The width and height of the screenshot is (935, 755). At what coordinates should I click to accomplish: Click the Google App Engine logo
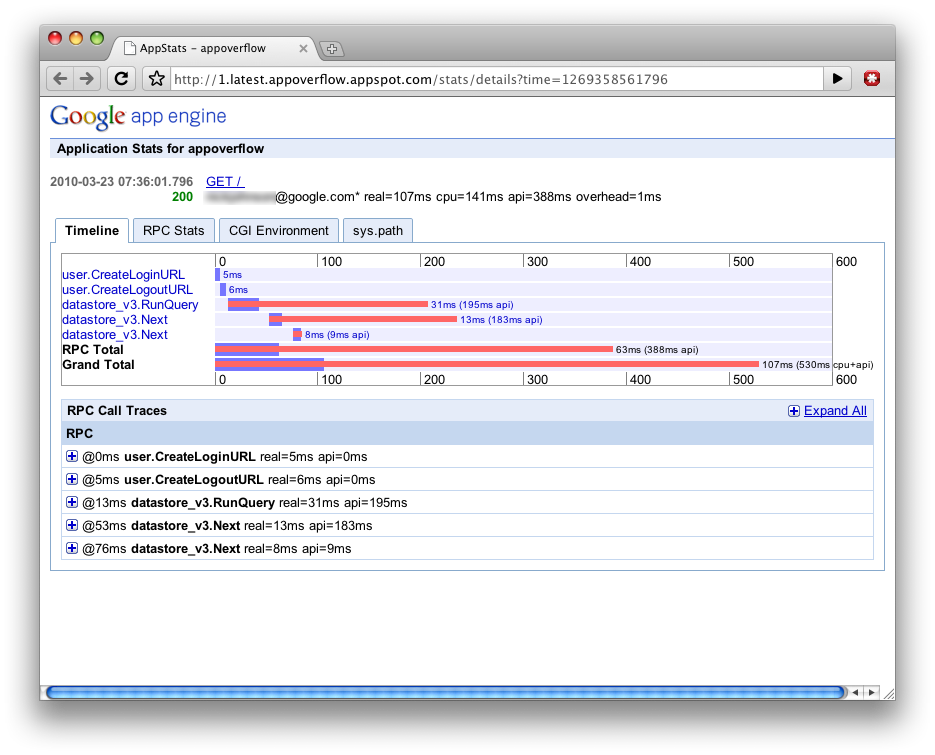[x=139, y=116]
